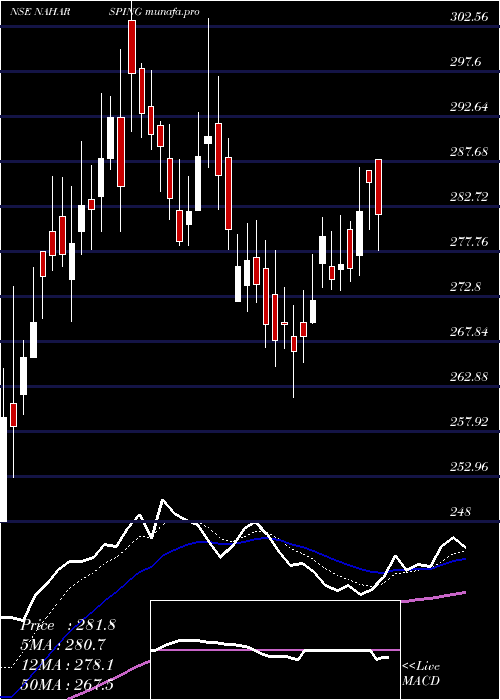The width and height of the screenshot is (500, 700).
Task: Click the 248 price axis label
Action: [460, 512]
